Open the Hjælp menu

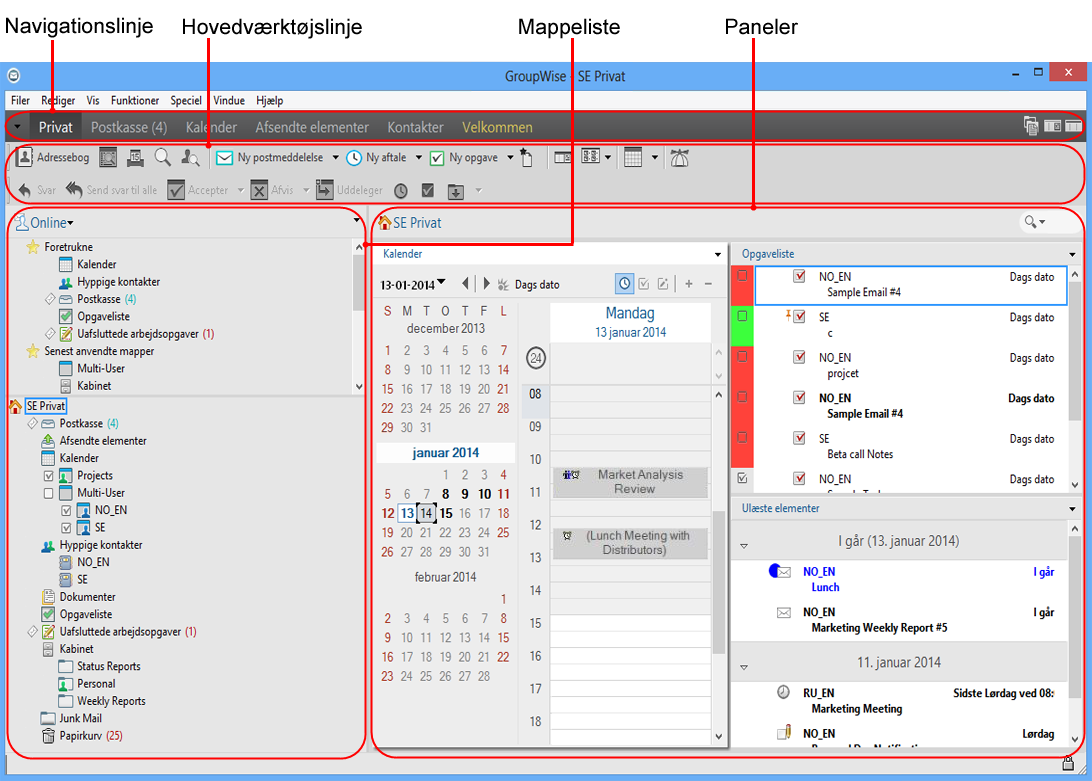point(270,100)
